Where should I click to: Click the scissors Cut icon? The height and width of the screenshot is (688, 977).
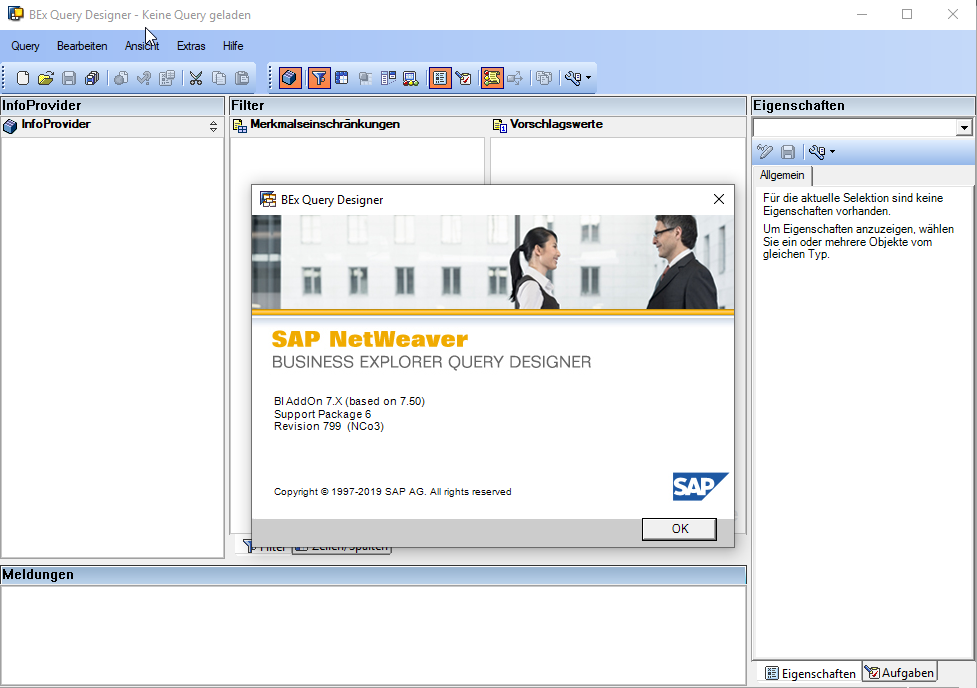(196, 78)
